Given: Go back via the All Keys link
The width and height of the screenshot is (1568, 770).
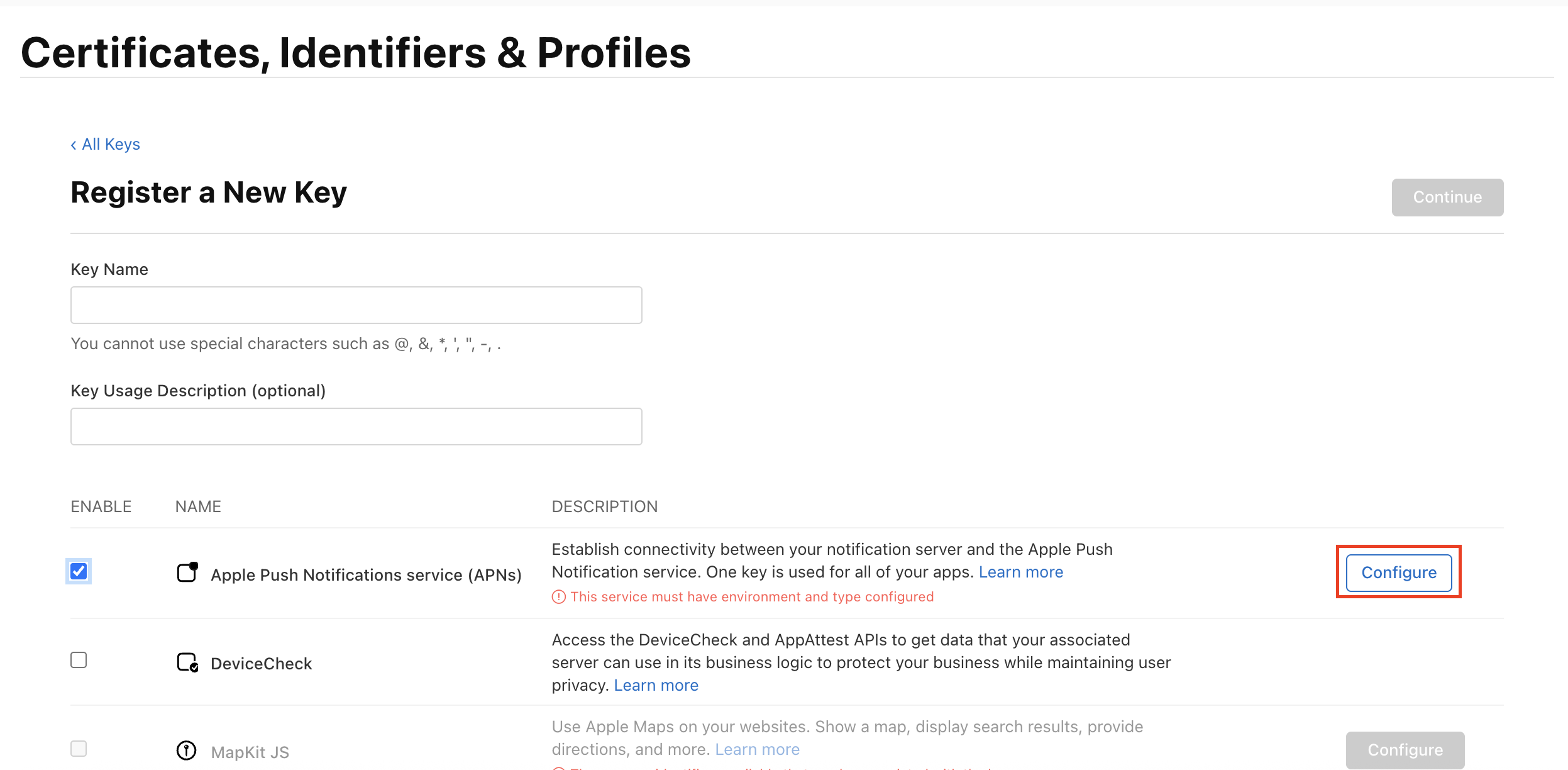Looking at the screenshot, I should click(x=106, y=145).
